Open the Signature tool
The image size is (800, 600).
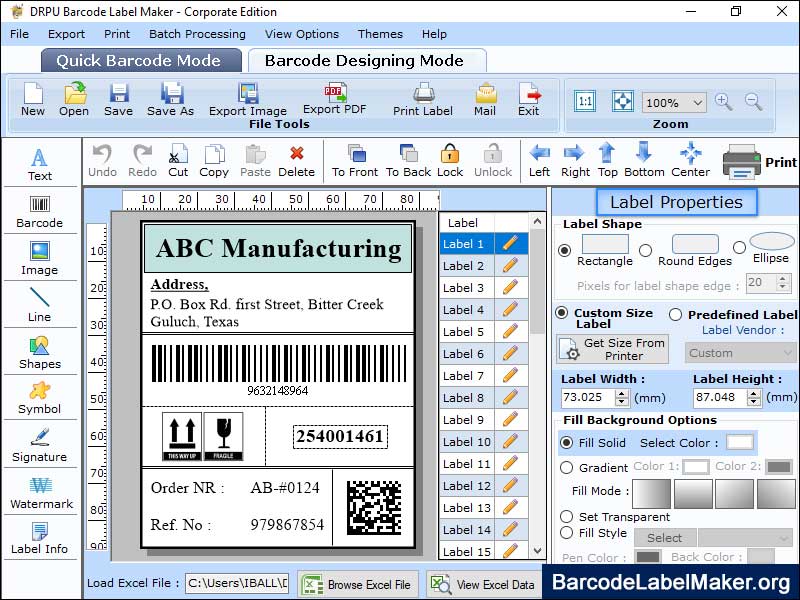click(40, 443)
